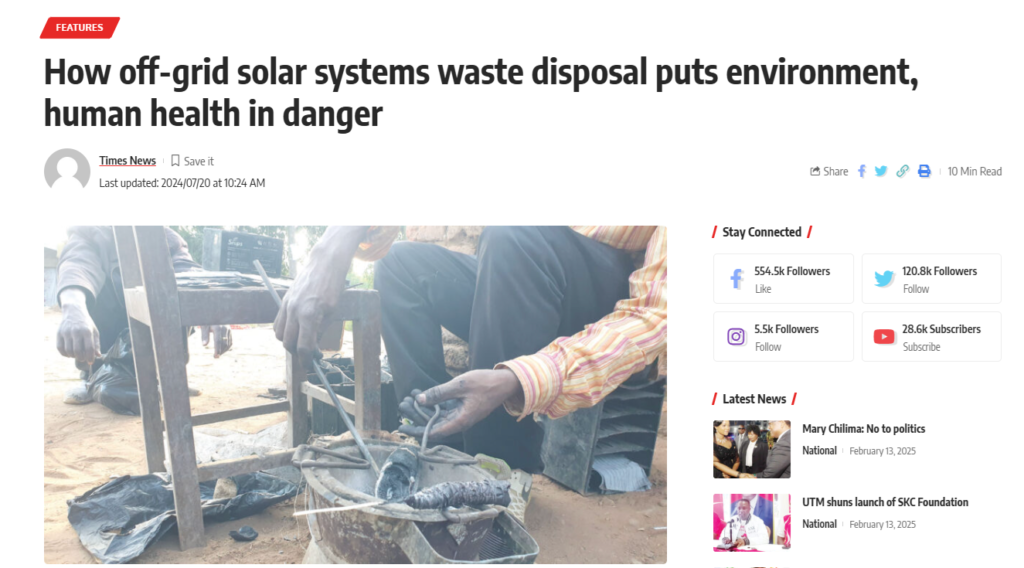
Task: Copy article link using chain icon
Action: tap(903, 171)
